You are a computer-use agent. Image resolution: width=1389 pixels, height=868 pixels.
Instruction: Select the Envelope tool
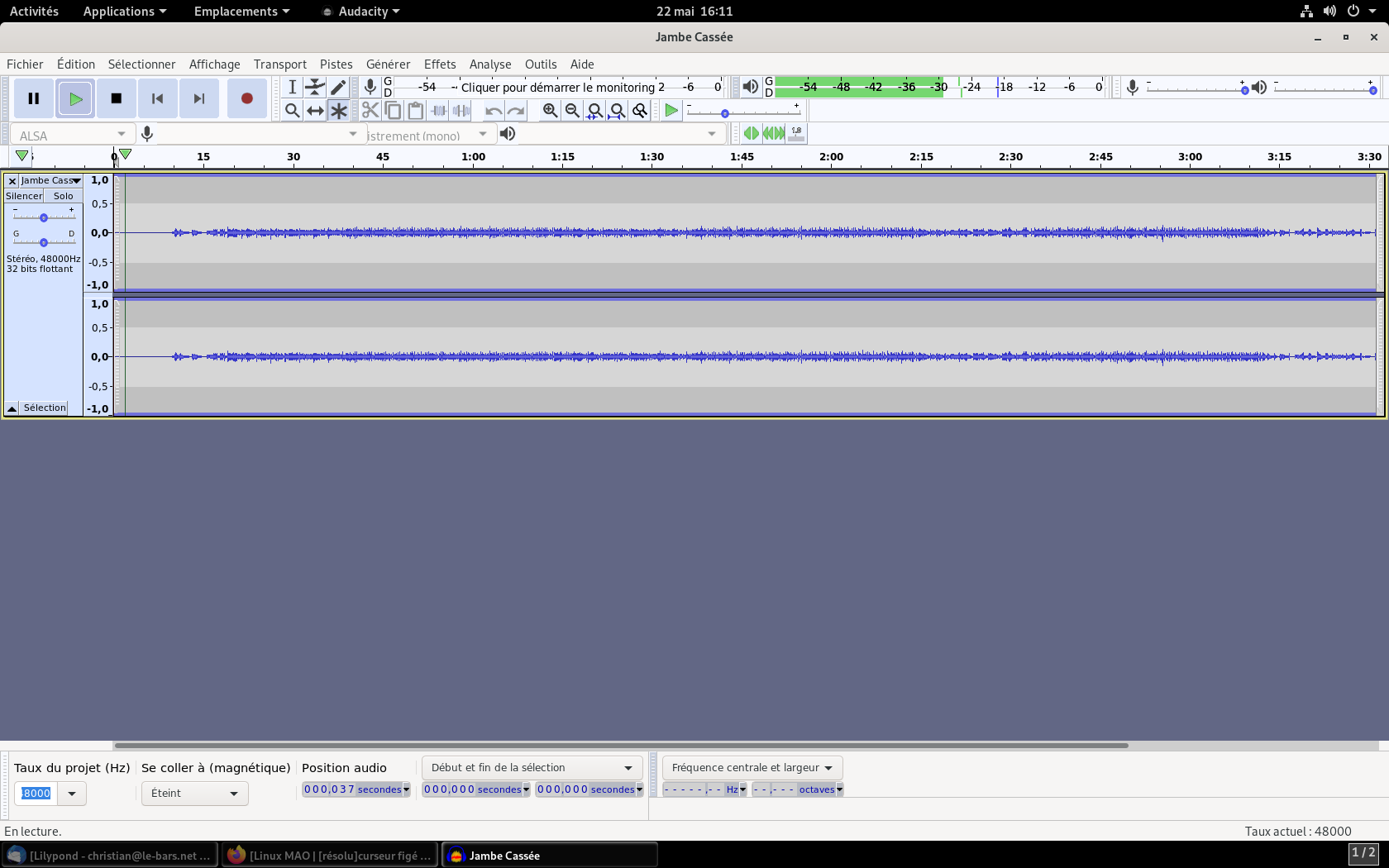315,87
